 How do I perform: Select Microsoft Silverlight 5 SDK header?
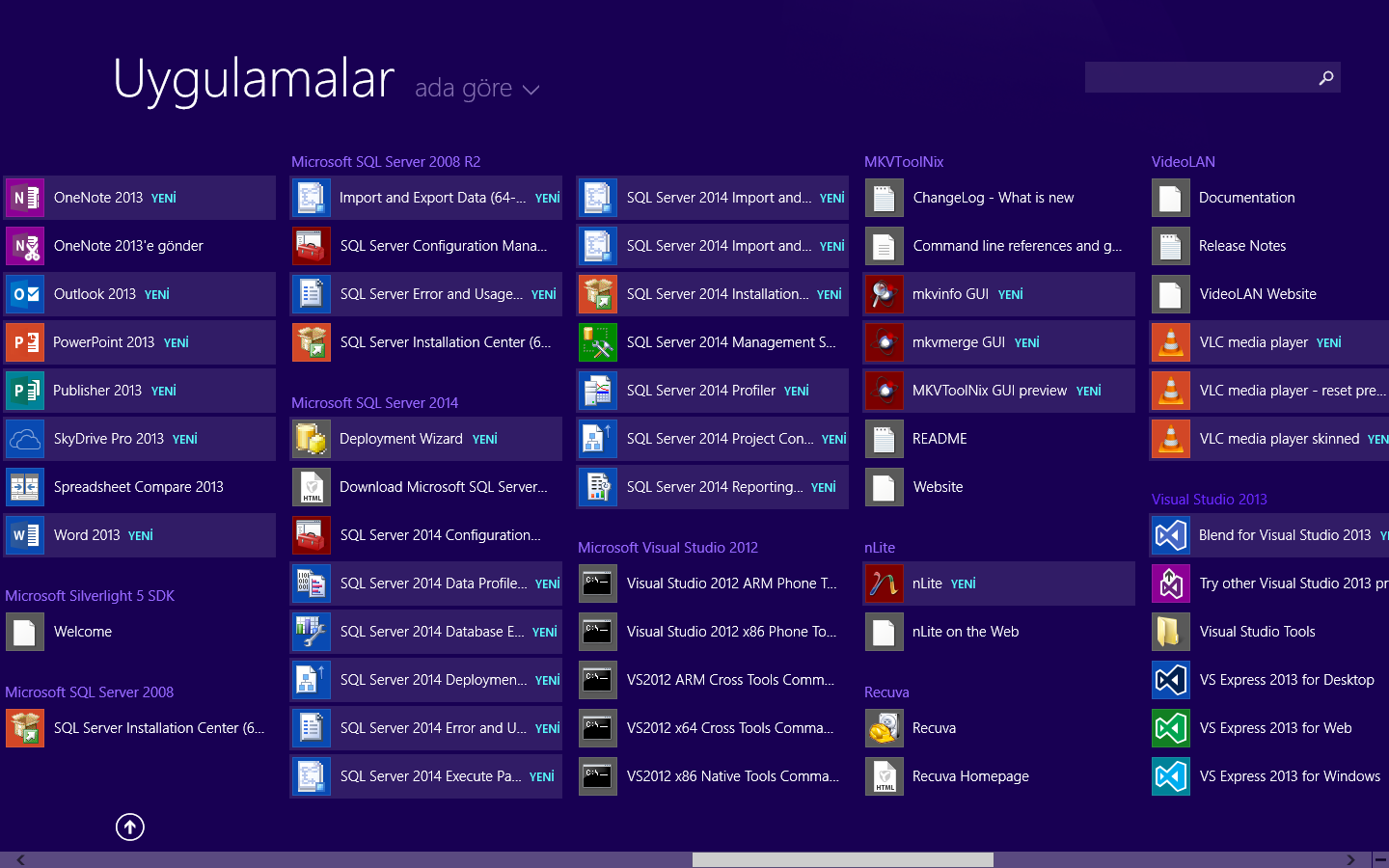(x=90, y=596)
